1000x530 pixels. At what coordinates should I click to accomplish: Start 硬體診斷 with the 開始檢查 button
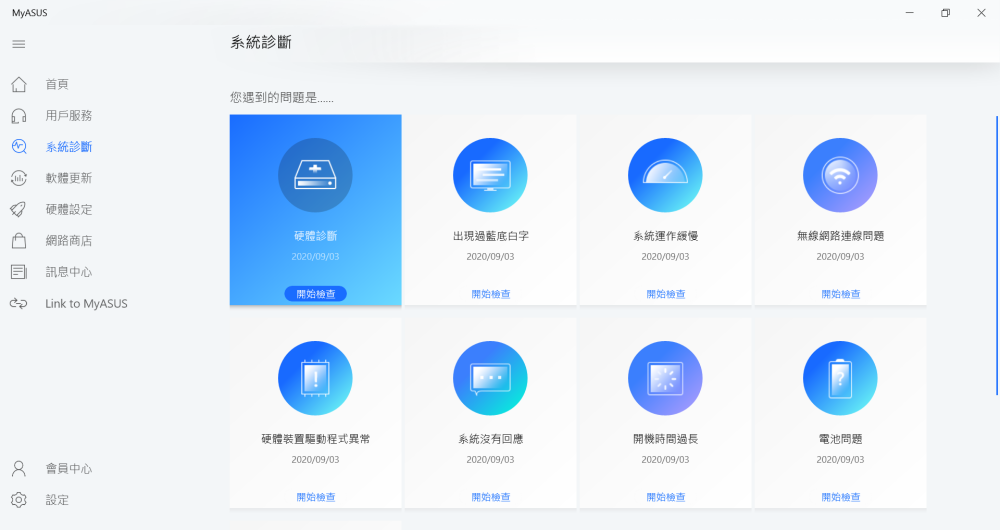[x=316, y=294]
